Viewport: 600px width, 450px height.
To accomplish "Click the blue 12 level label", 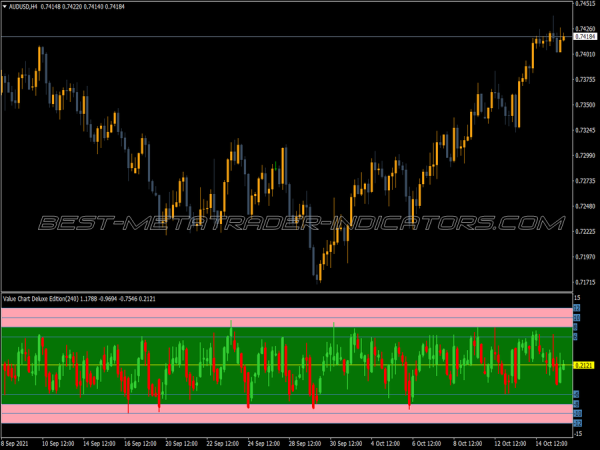I will [x=577, y=308].
